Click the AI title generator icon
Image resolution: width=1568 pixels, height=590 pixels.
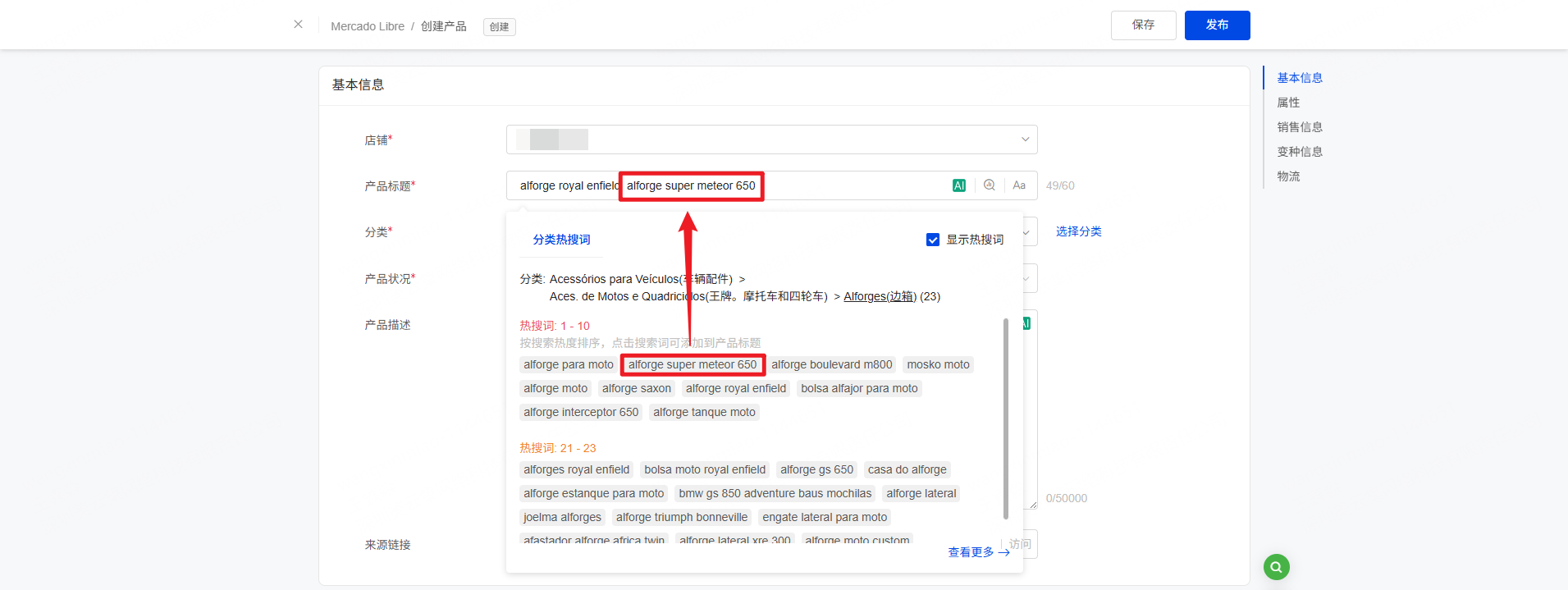tap(958, 185)
